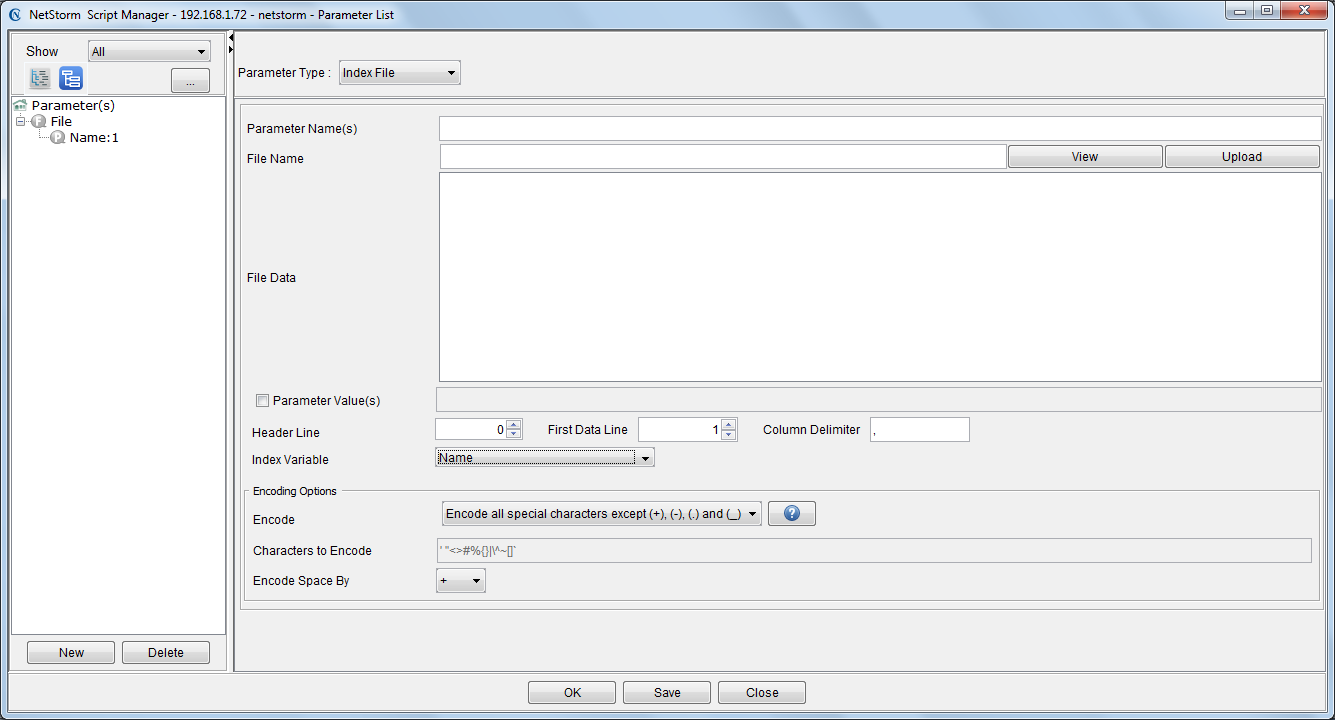Collapse the left panel with splitter arrow
The height and width of the screenshot is (720, 1335).
[x=231, y=37]
